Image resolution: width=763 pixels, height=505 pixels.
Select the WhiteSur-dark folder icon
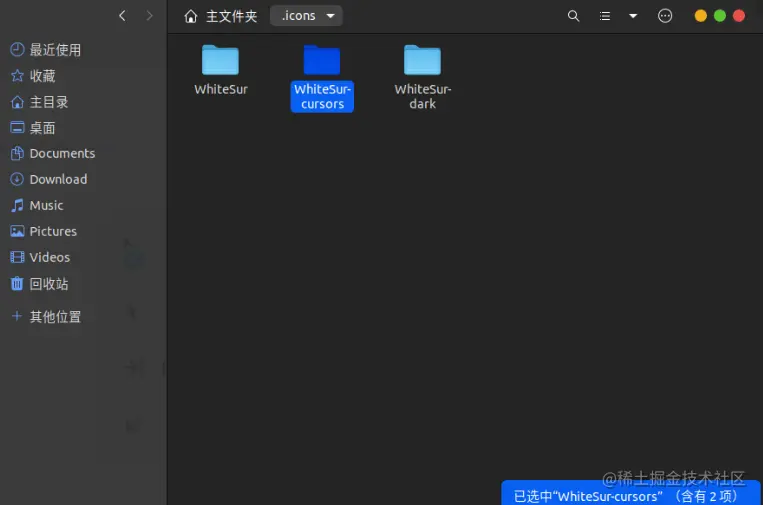(422, 60)
